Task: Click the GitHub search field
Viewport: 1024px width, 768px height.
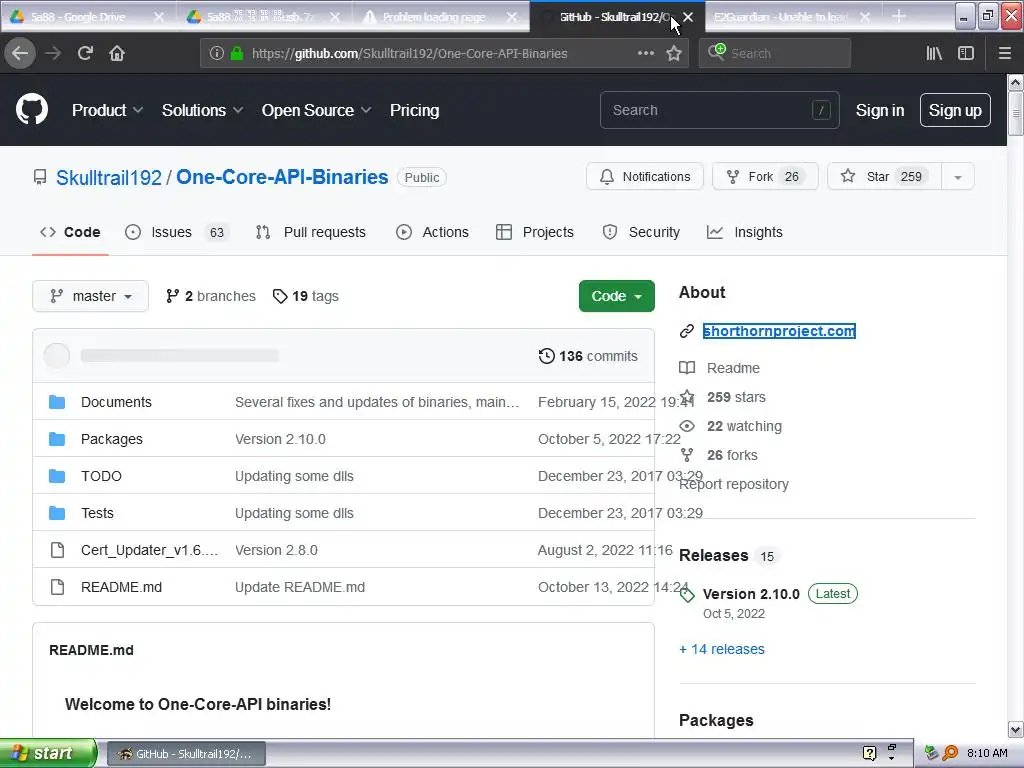Action: click(x=719, y=110)
